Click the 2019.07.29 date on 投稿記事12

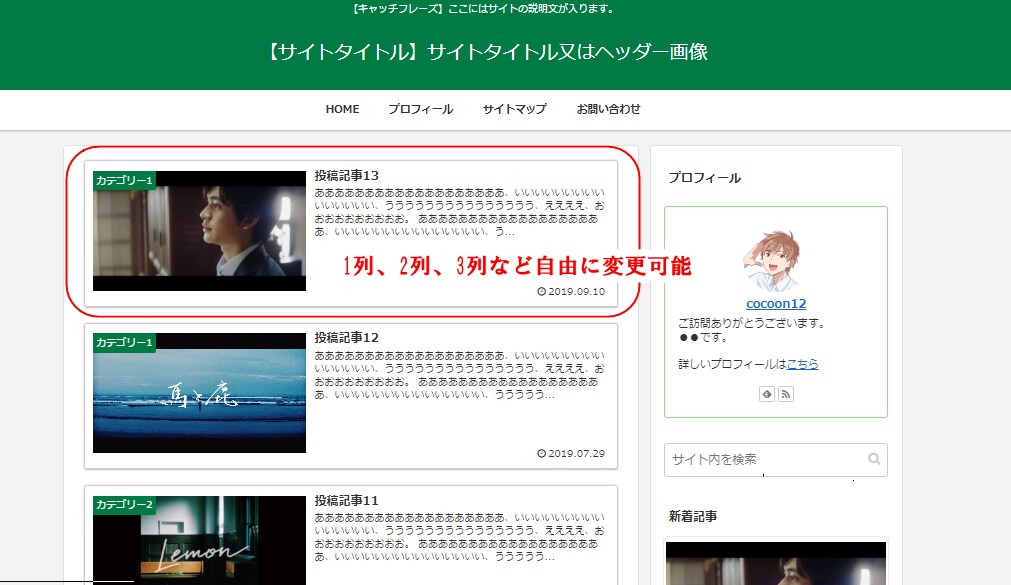(571, 453)
